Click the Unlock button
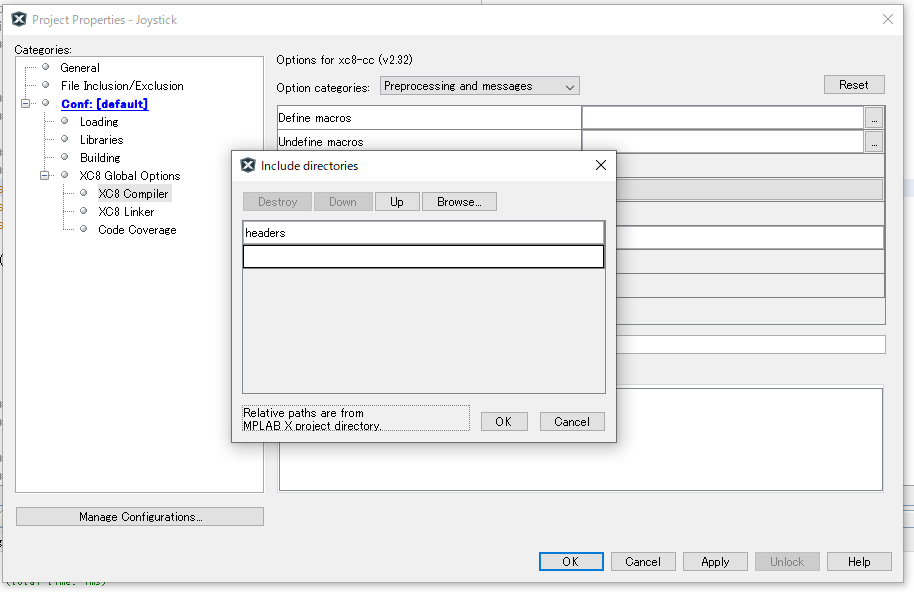 click(x=787, y=562)
